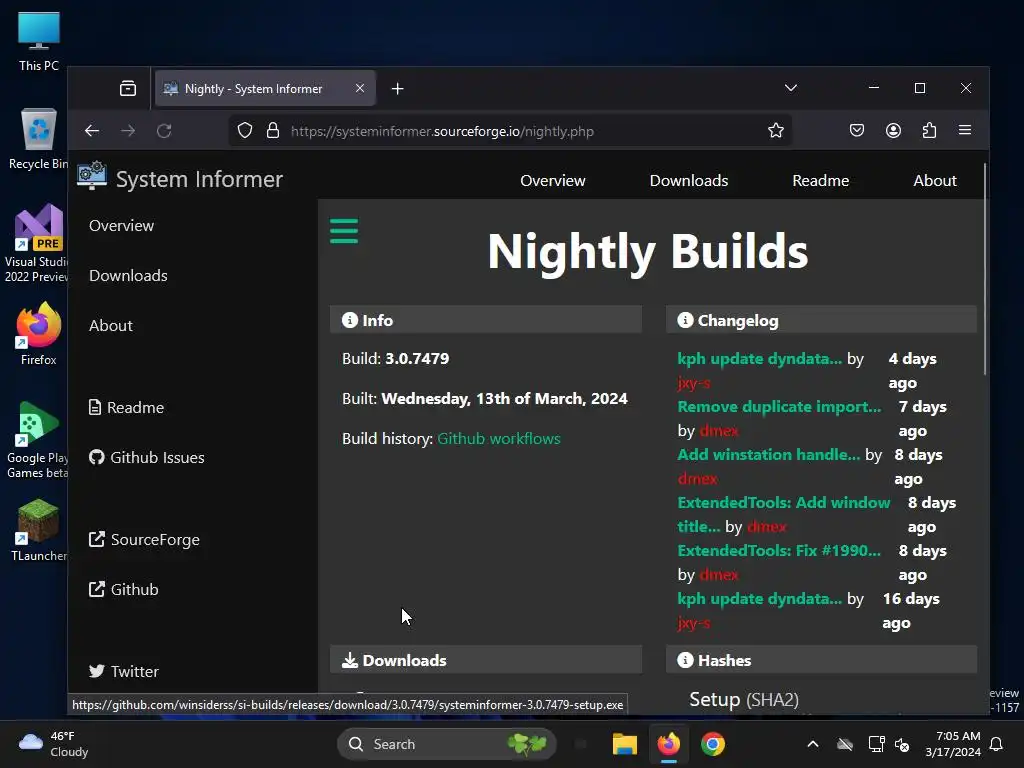The height and width of the screenshot is (768, 1024).
Task: Select the Nightly - System Informer tab
Action: pos(265,88)
